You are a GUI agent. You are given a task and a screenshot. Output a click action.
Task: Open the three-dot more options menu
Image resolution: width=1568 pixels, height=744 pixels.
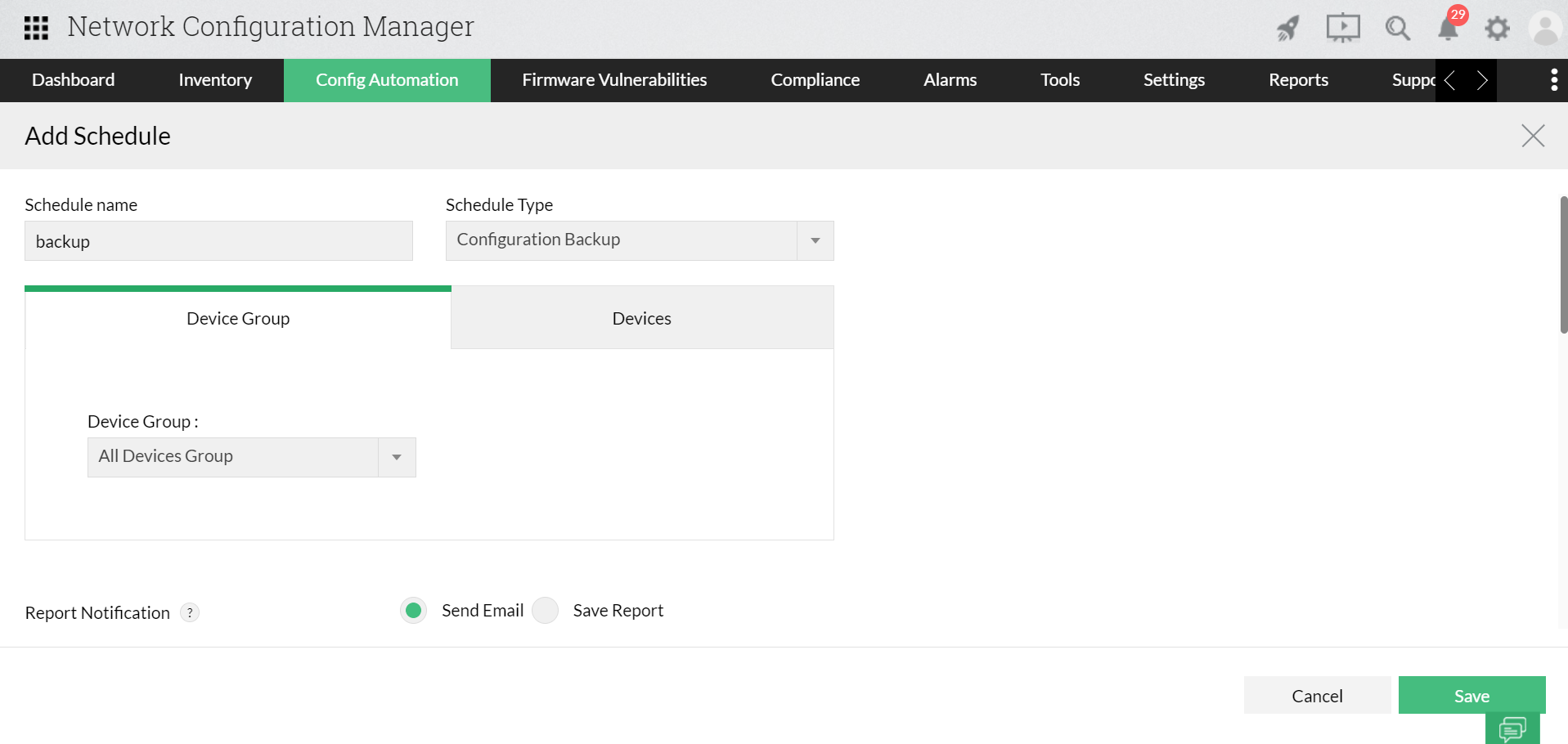pyautogui.click(x=1553, y=80)
